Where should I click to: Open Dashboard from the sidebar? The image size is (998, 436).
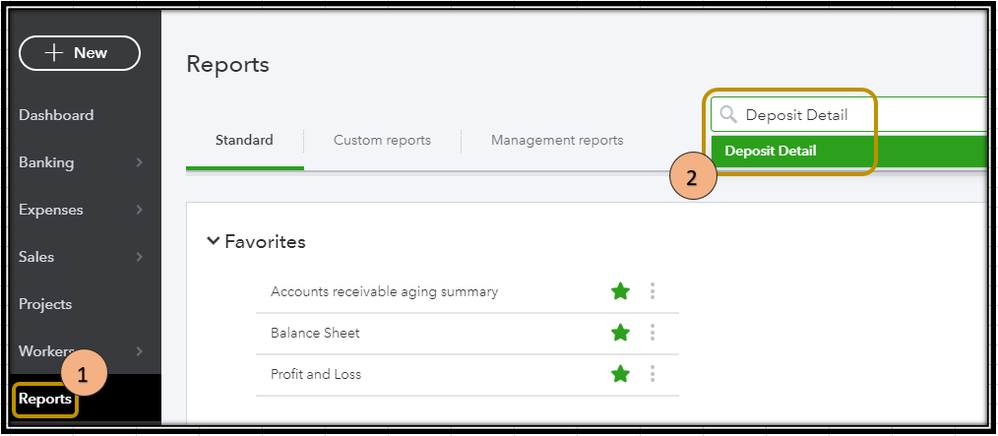pos(56,115)
